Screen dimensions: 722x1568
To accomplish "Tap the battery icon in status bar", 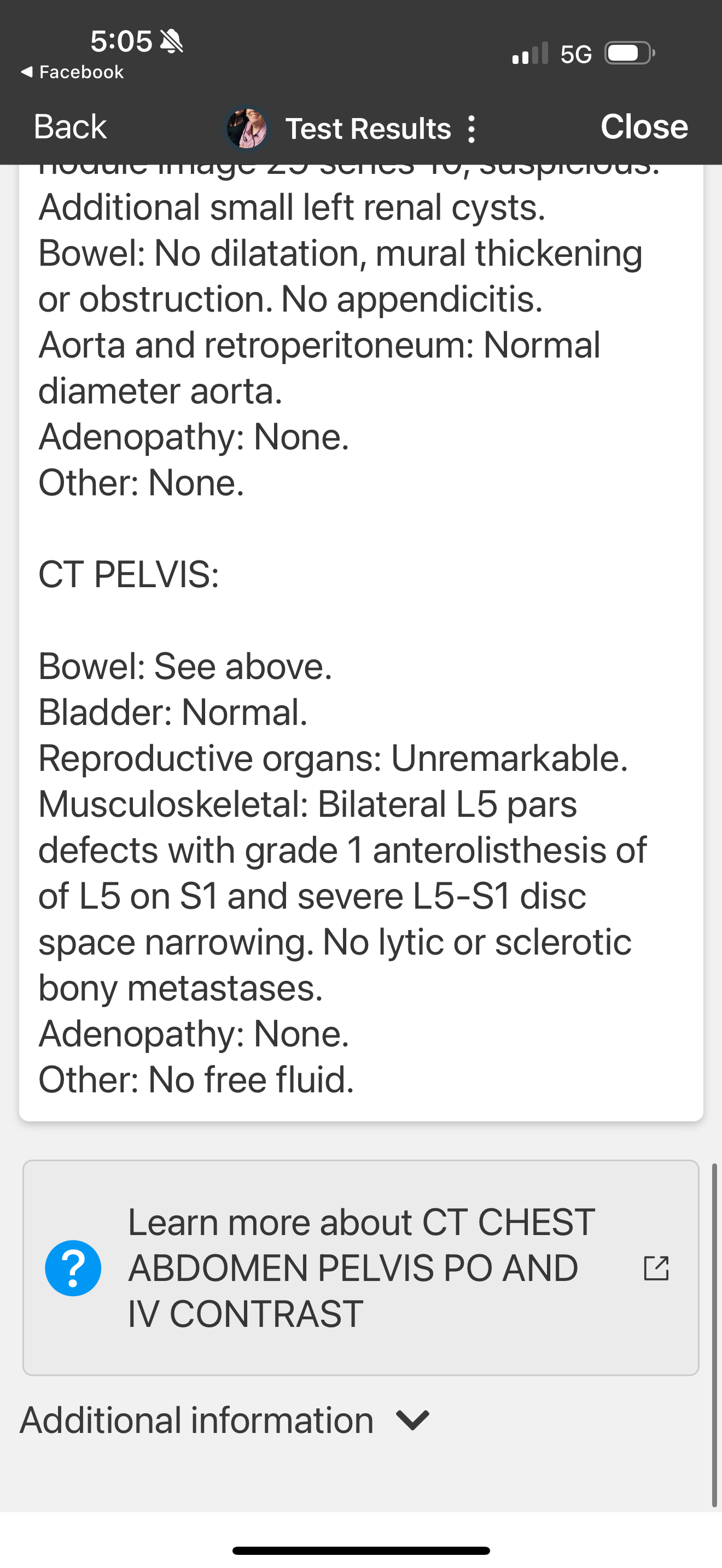I will click(x=629, y=54).
